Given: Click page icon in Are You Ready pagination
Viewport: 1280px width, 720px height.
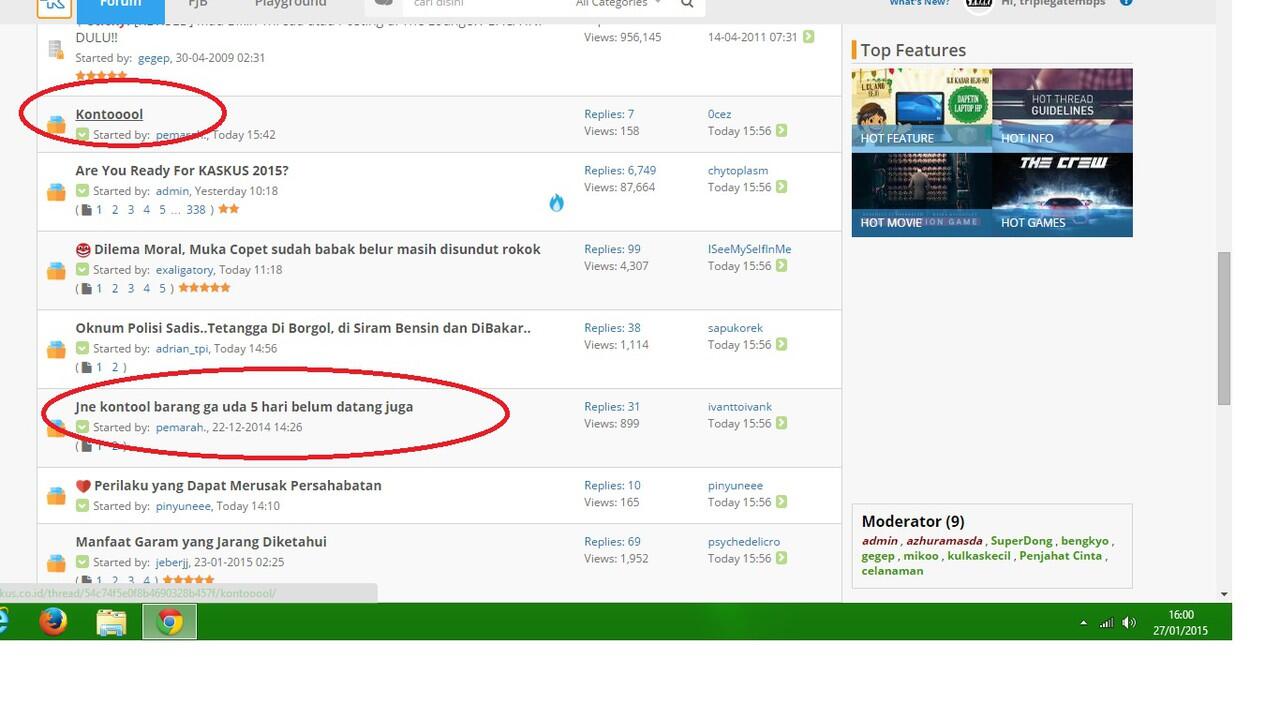Looking at the screenshot, I should tap(87, 210).
